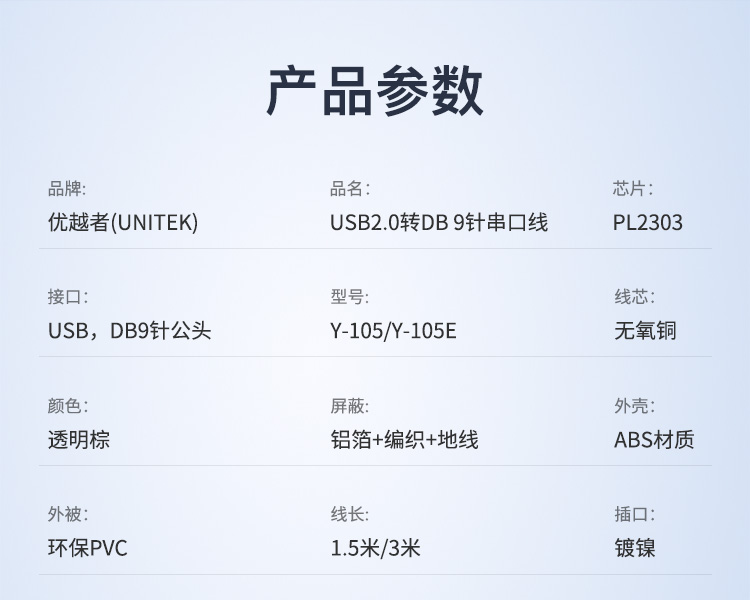The height and width of the screenshot is (600, 750).
Task: Select the 无氧铜 wire core value
Action: coord(645,330)
